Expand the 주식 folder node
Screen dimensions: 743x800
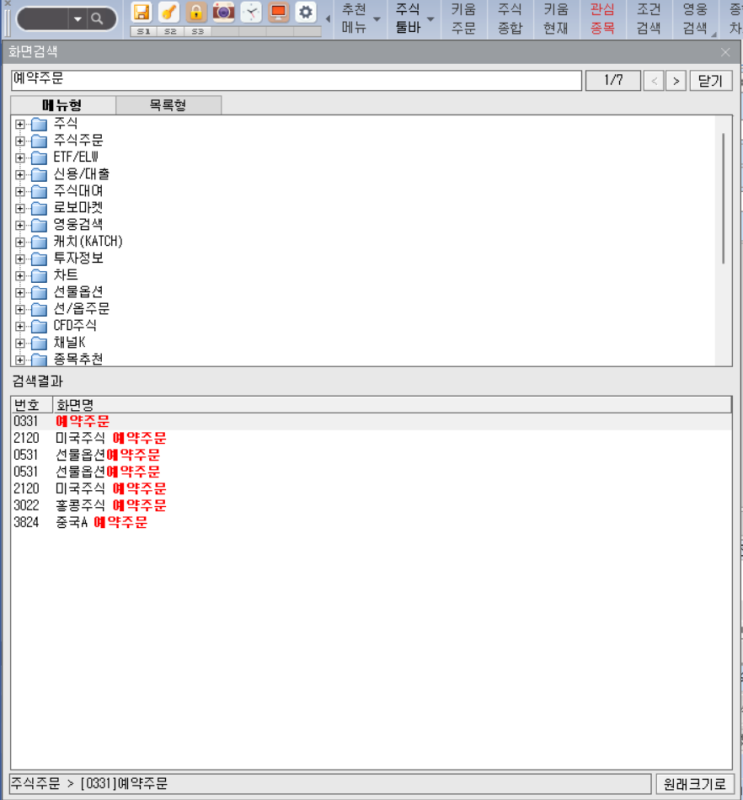[20, 124]
